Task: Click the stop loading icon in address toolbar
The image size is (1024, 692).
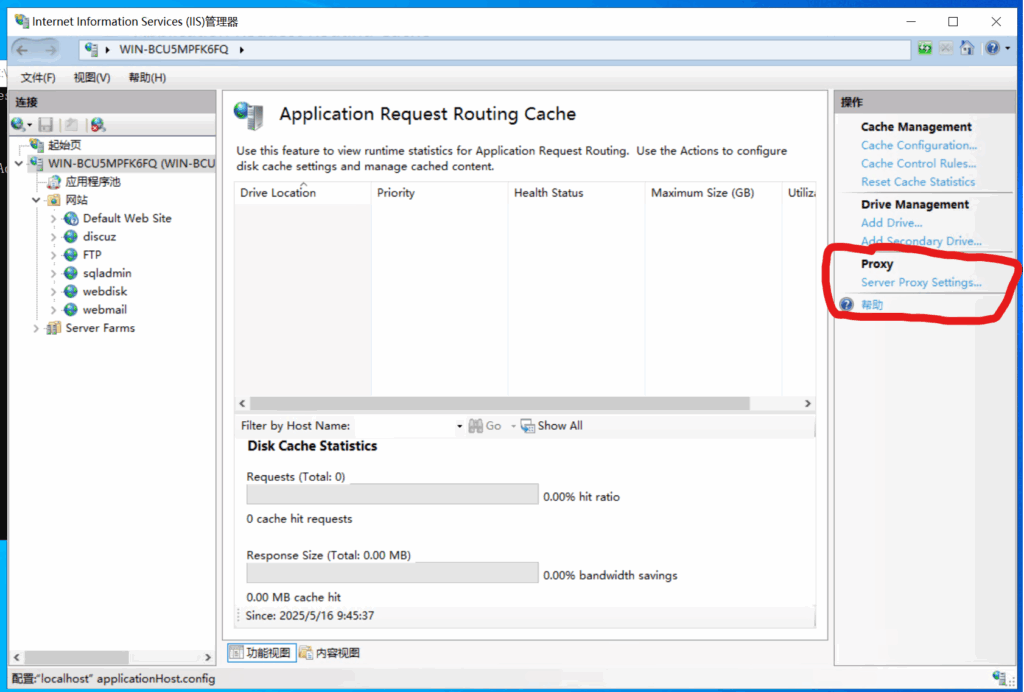Action: coord(946,48)
